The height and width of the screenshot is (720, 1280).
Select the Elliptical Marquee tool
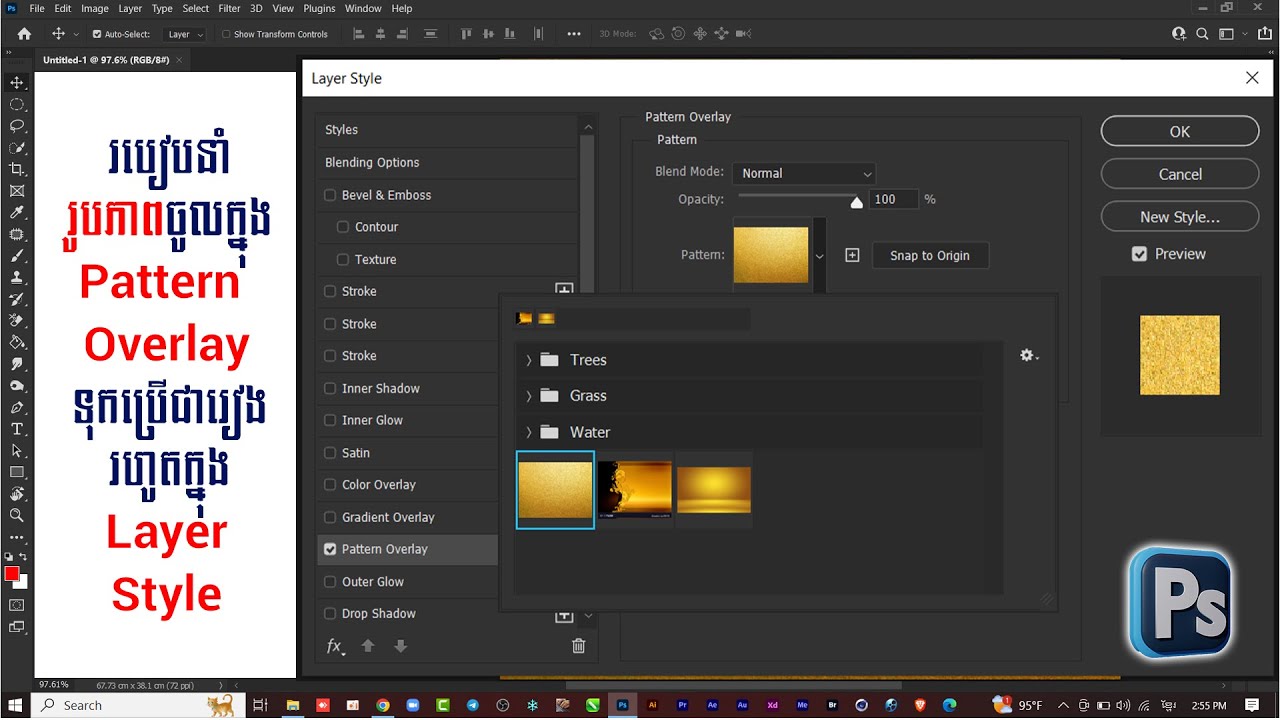[x=17, y=104]
